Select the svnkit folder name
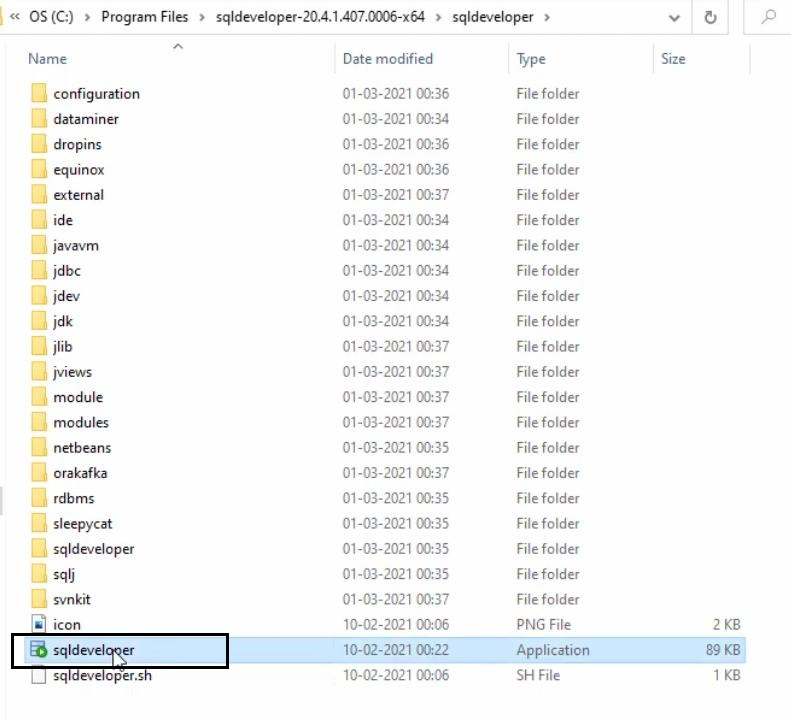Image resolution: width=791 pixels, height=720 pixels. pos(72,599)
